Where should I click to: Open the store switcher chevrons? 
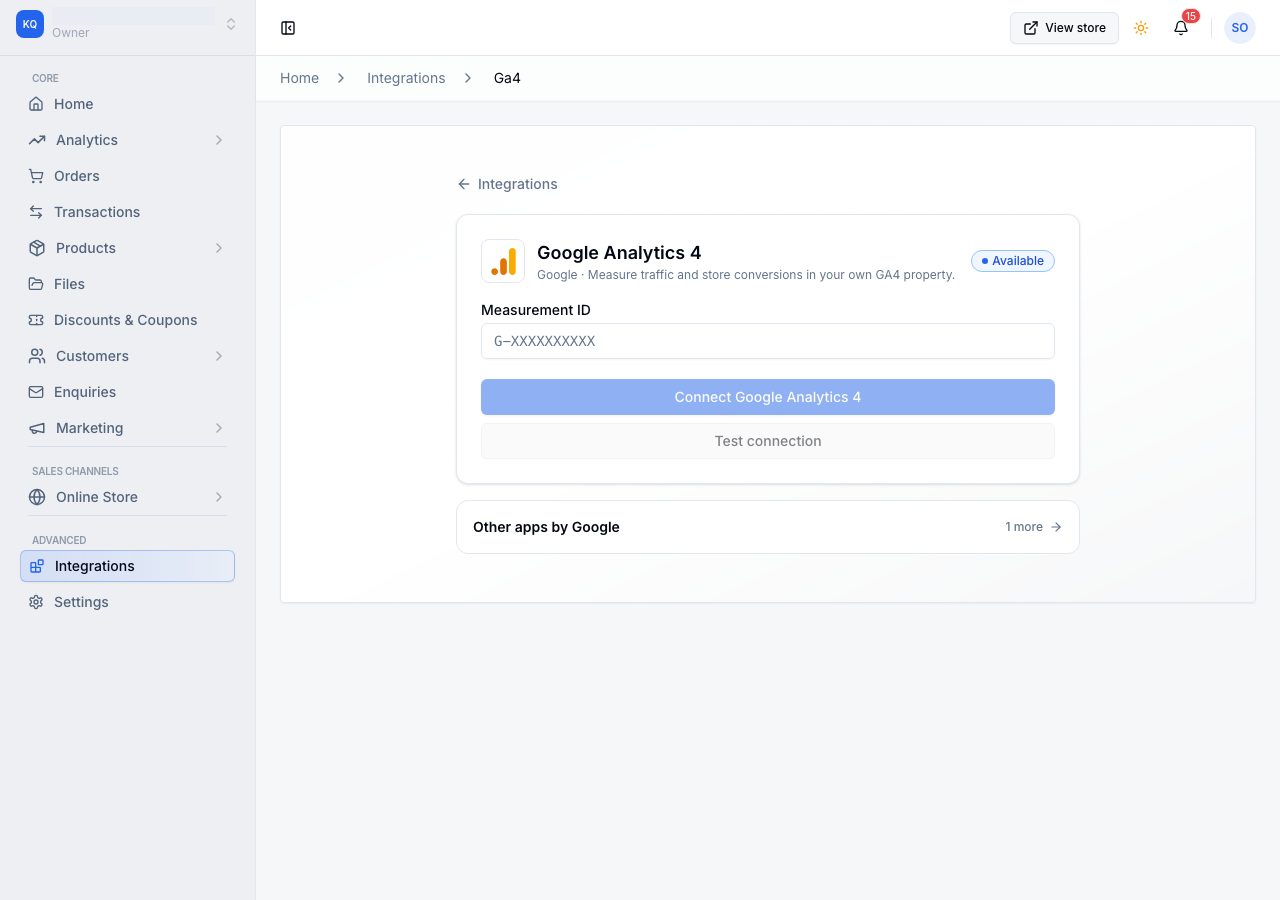[x=231, y=24]
